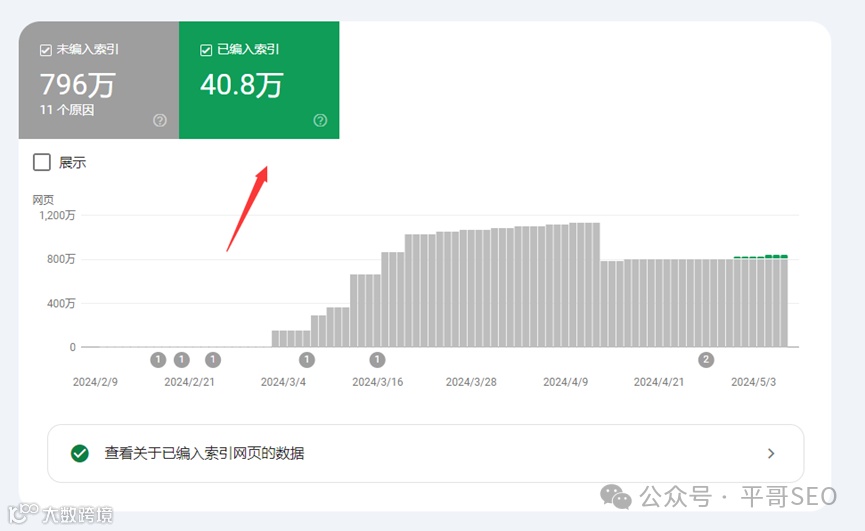Open help icon on 未编入索引 card

[x=160, y=120]
